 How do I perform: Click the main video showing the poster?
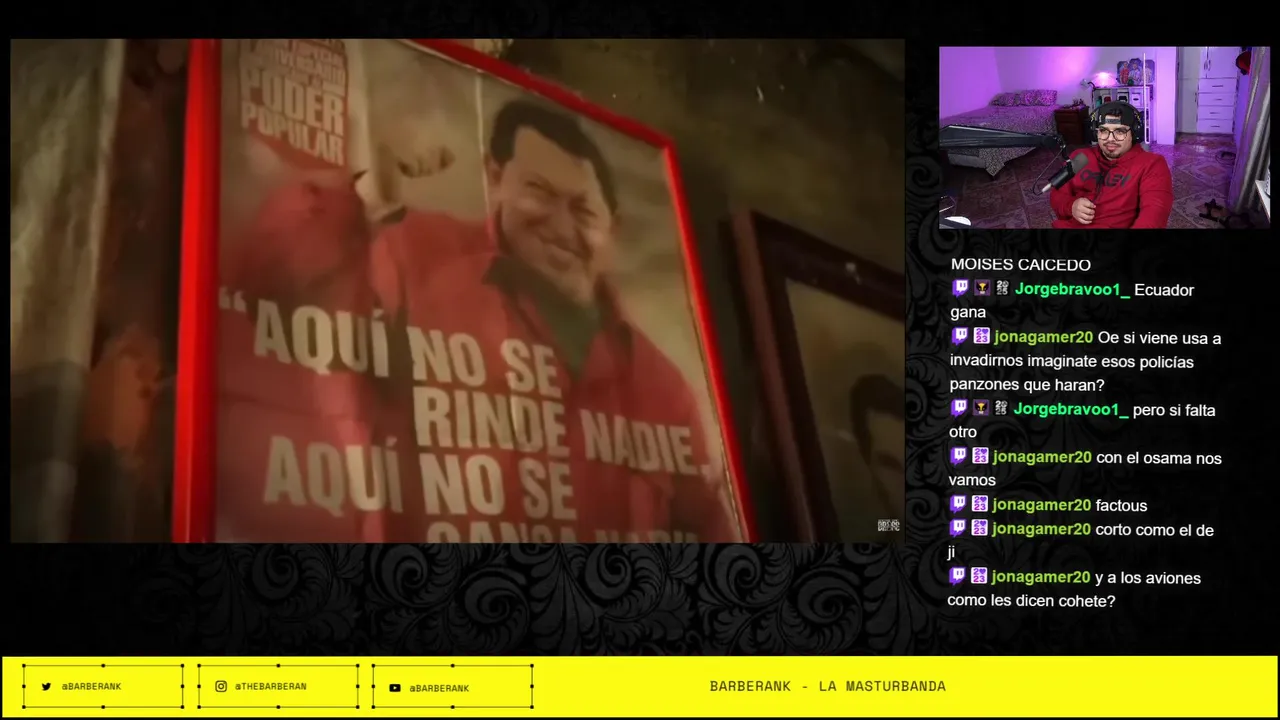coord(457,291)
